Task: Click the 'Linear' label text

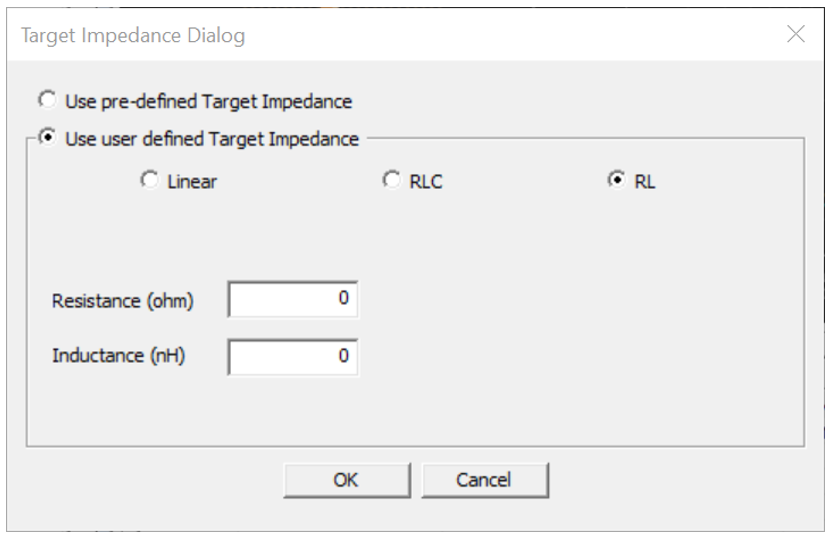Action: [192, 182]
